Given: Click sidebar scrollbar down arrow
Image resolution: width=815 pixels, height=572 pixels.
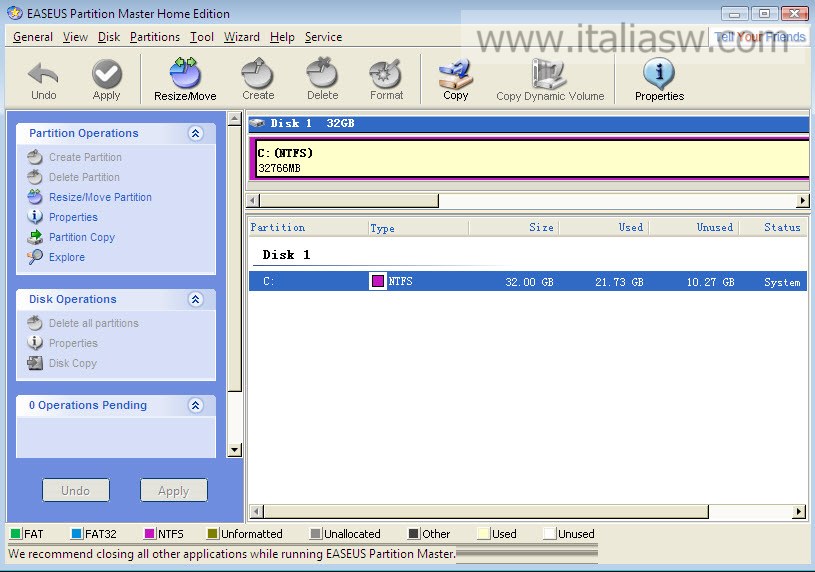Looking at the screenshot, I should [x=234, y=450].
